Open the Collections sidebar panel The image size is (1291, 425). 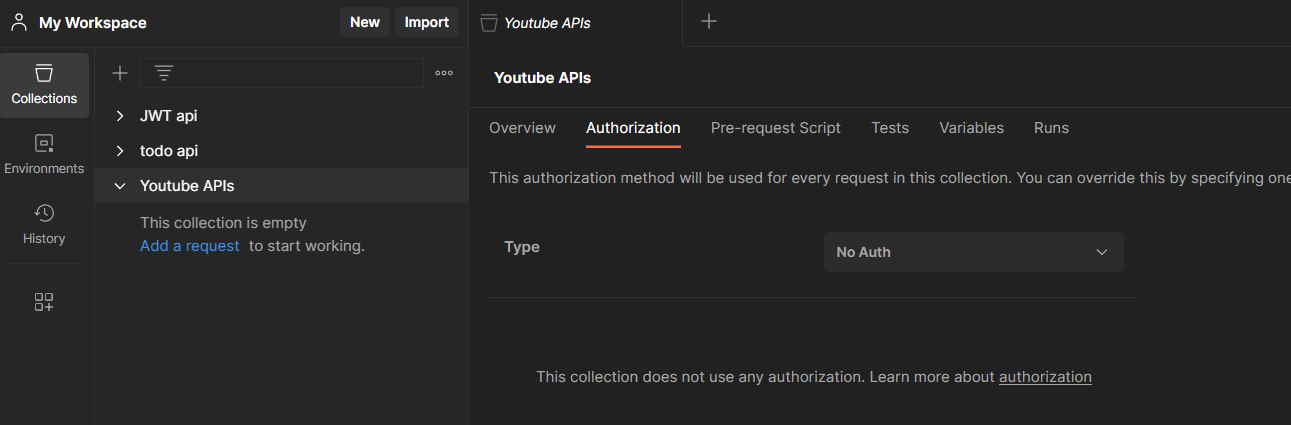(44, 86)
